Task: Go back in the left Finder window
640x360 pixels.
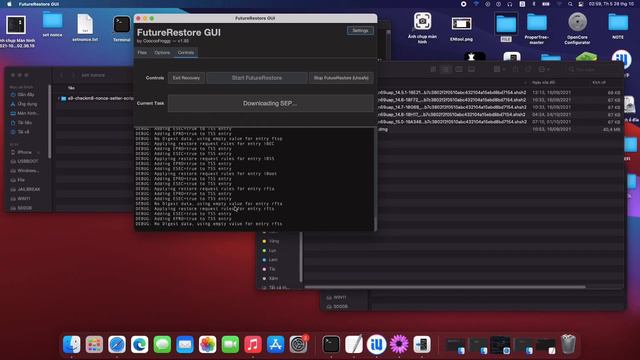Action: pyautogui.click(x=62, y=75)
